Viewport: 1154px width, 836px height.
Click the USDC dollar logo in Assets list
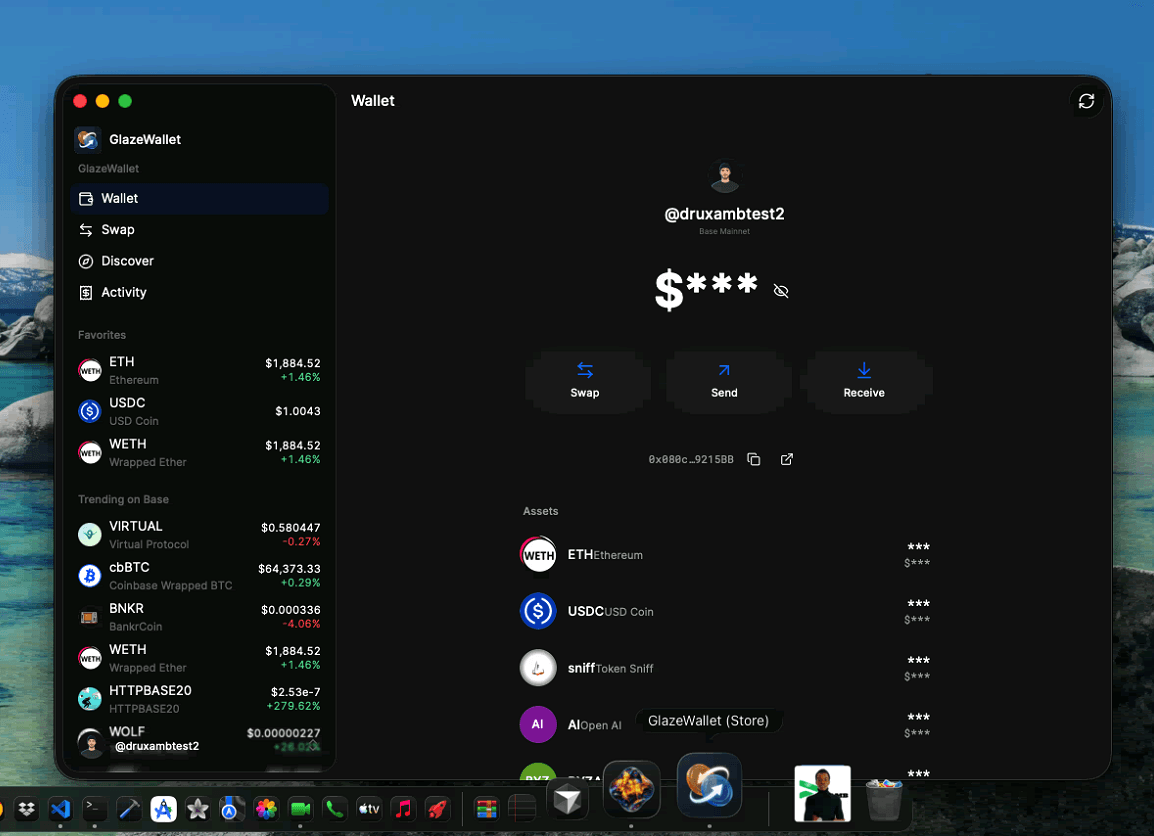click(538, 612)
